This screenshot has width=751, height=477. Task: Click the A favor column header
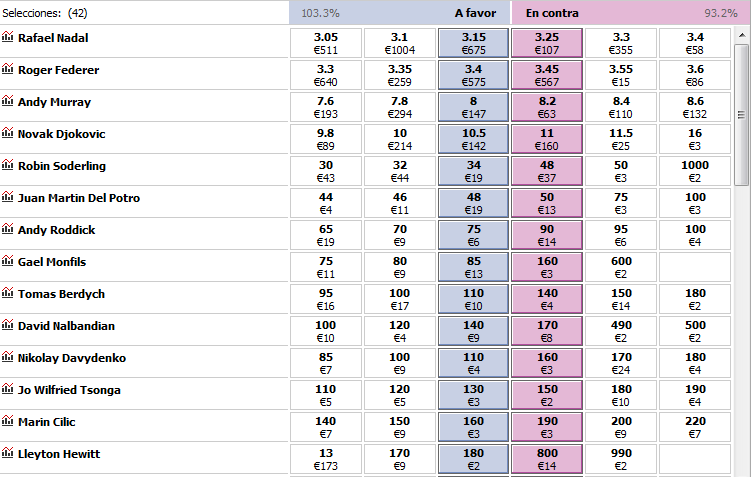[475, 13]
